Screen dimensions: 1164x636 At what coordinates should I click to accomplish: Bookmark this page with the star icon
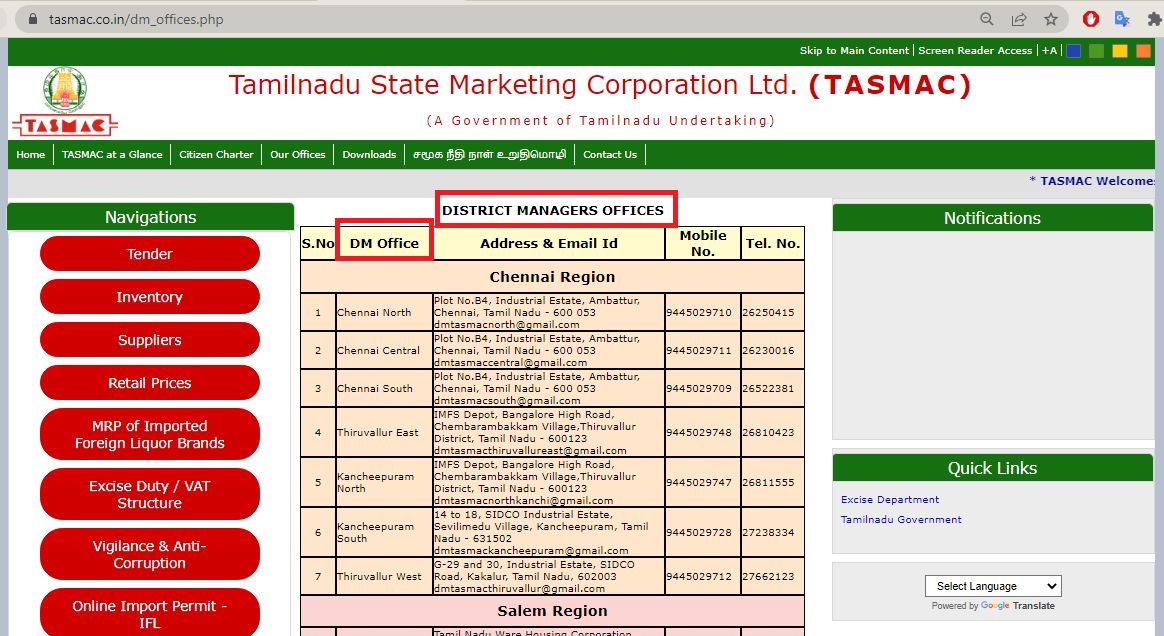point(1051,19)
